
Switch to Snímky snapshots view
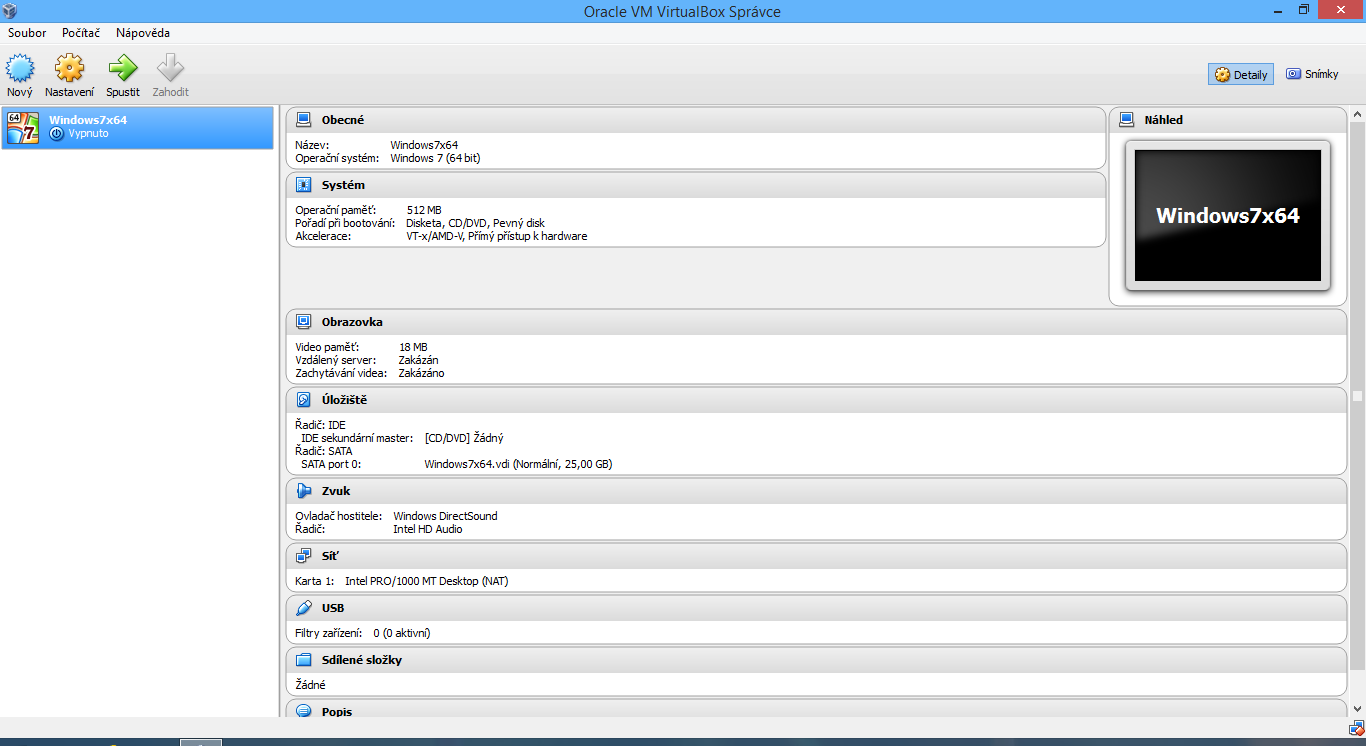(x=1312, y=74)
